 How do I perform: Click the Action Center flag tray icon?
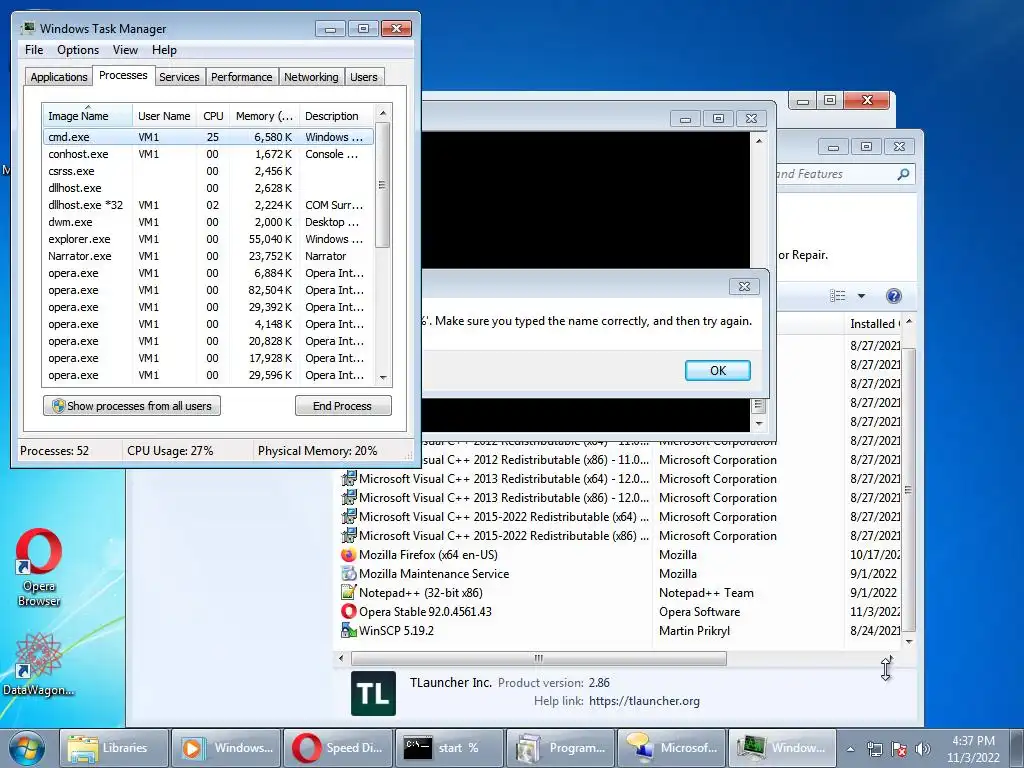coord(899,749)
